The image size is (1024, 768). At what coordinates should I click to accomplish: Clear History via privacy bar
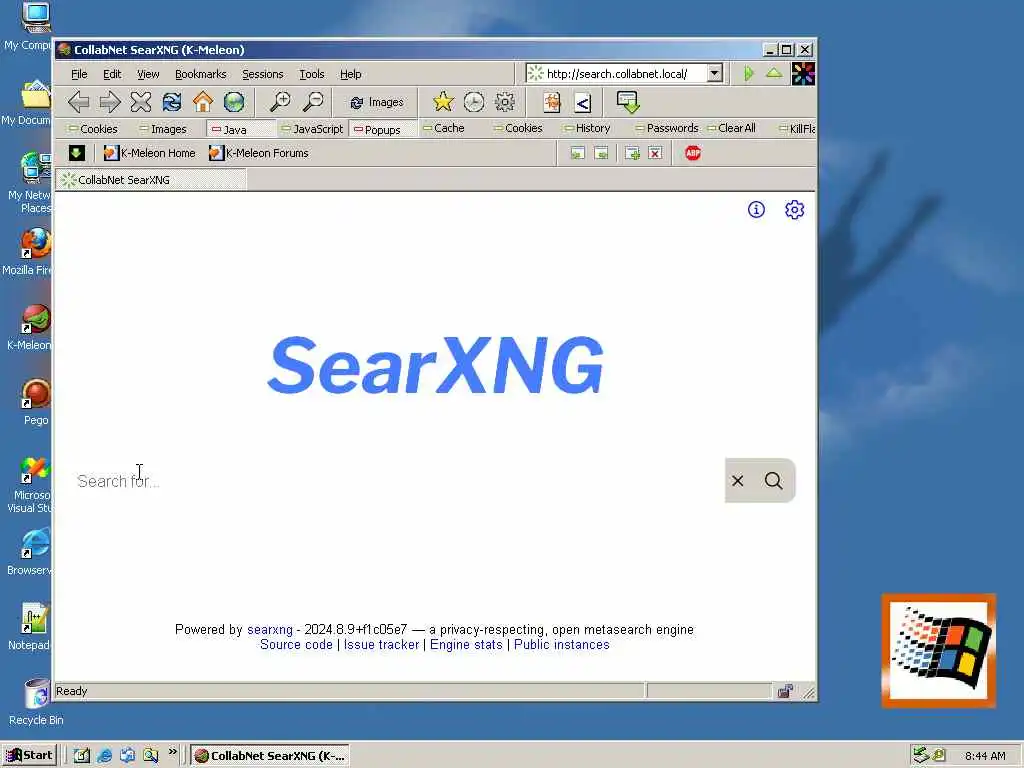click(586, 128)
